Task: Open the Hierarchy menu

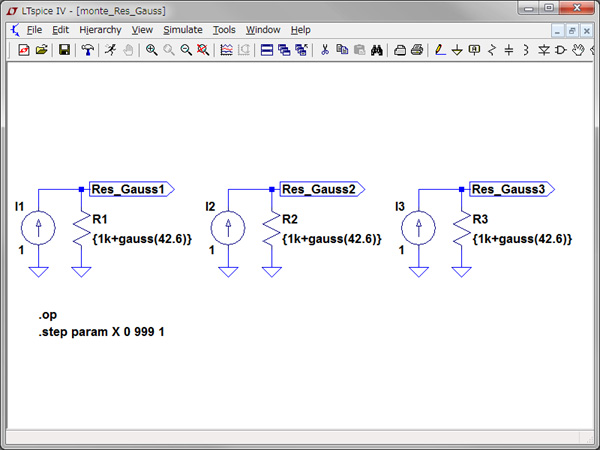Action: pyautogui.click(x=99, y=30)
